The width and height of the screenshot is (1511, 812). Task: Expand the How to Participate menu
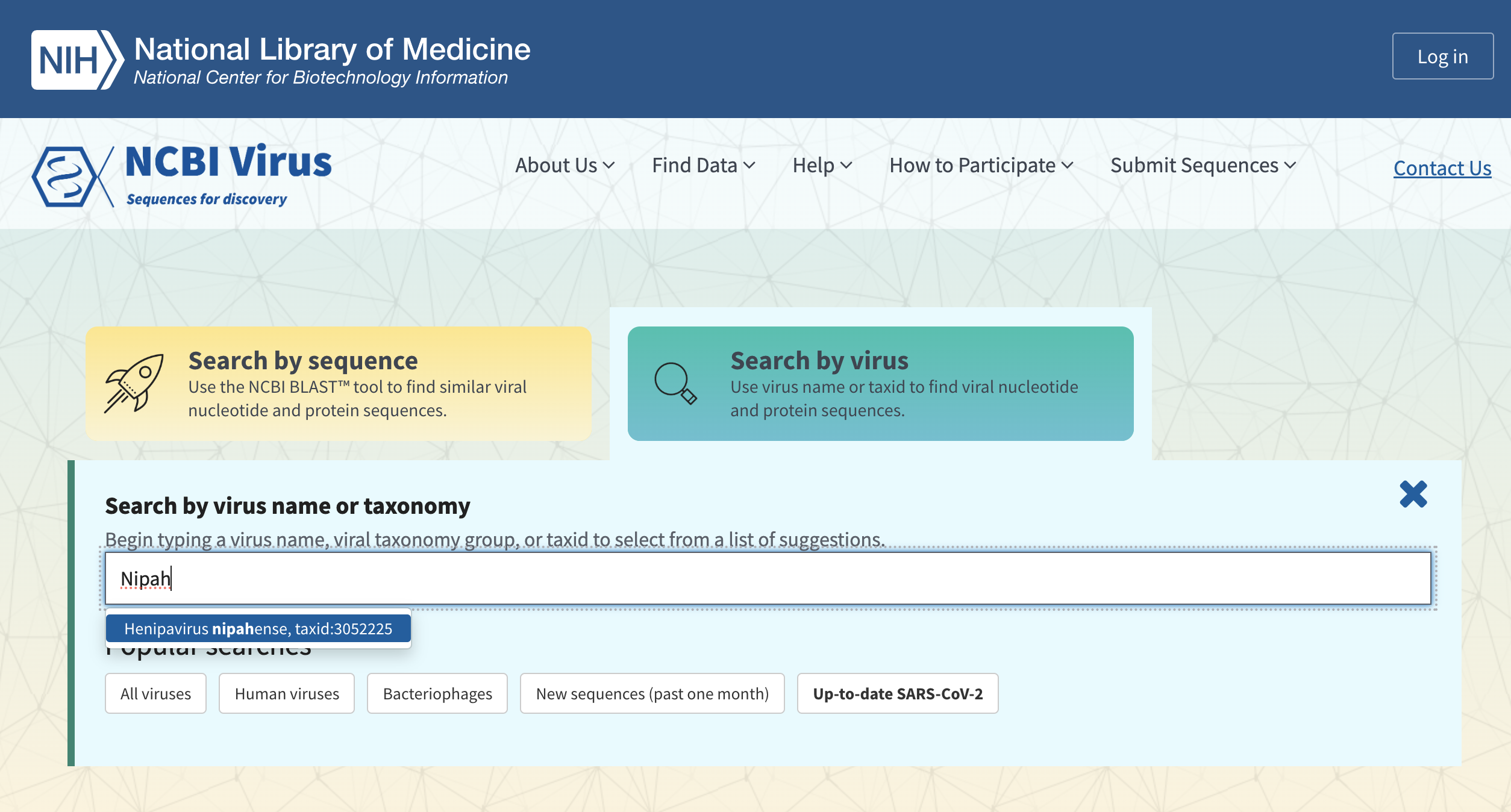point(981,165)
